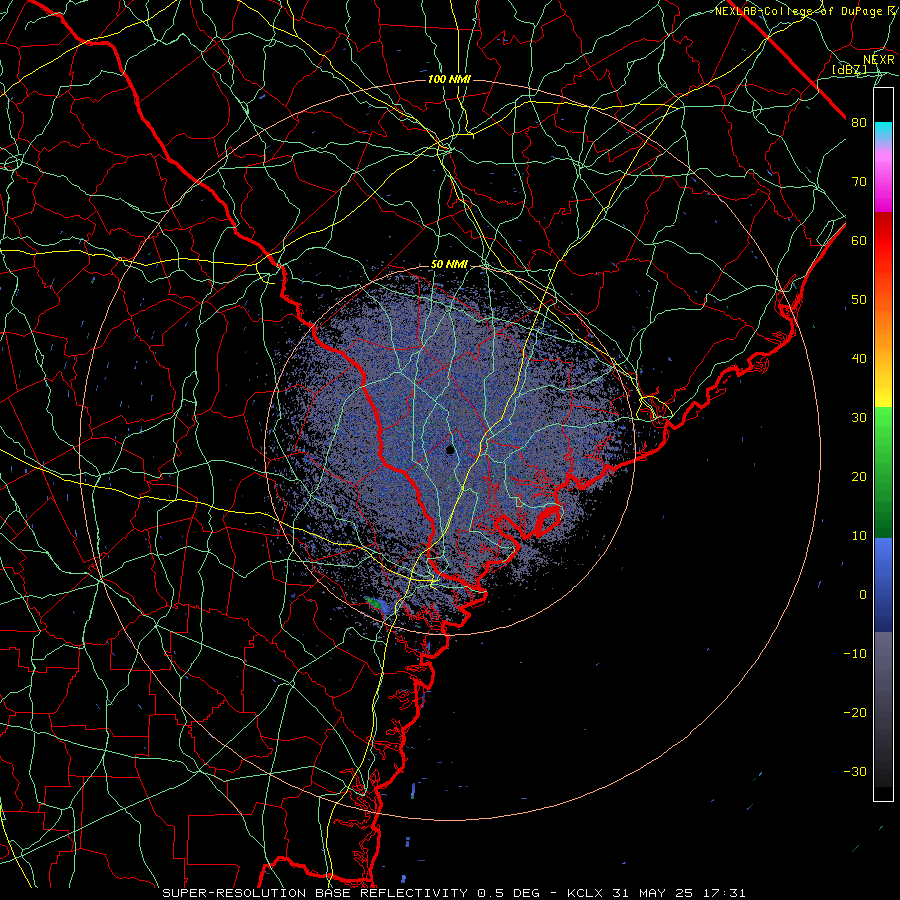The image size is (900, 900).
Task: Click the small green echo near Savannah
Action: coord(374,603)
